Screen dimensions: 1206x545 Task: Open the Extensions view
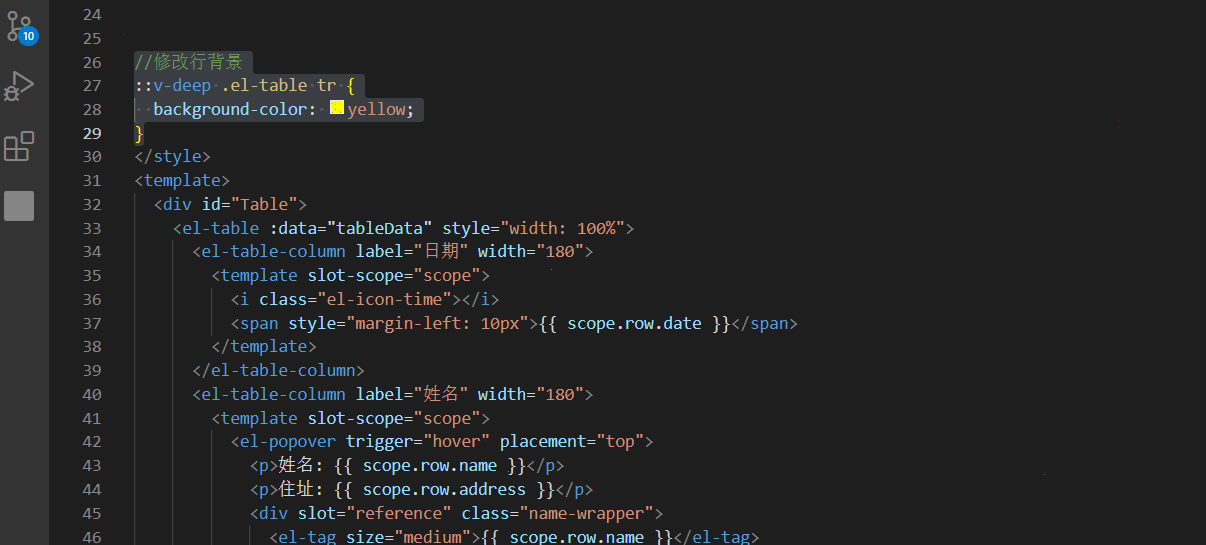pyautogui.click(x=19, y=146)
